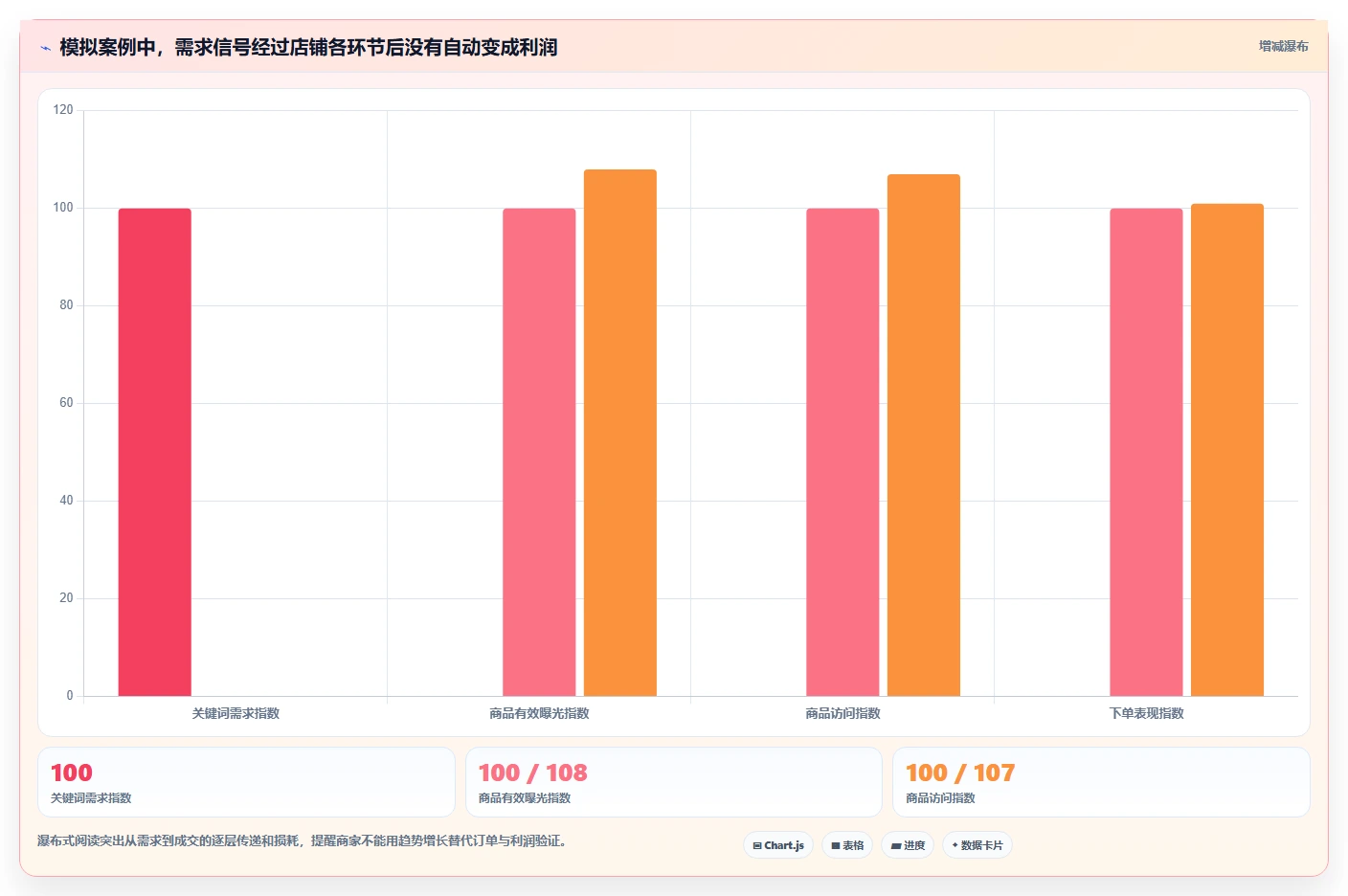Click the 增减瀑布 label in the header

pos(1283,46)
